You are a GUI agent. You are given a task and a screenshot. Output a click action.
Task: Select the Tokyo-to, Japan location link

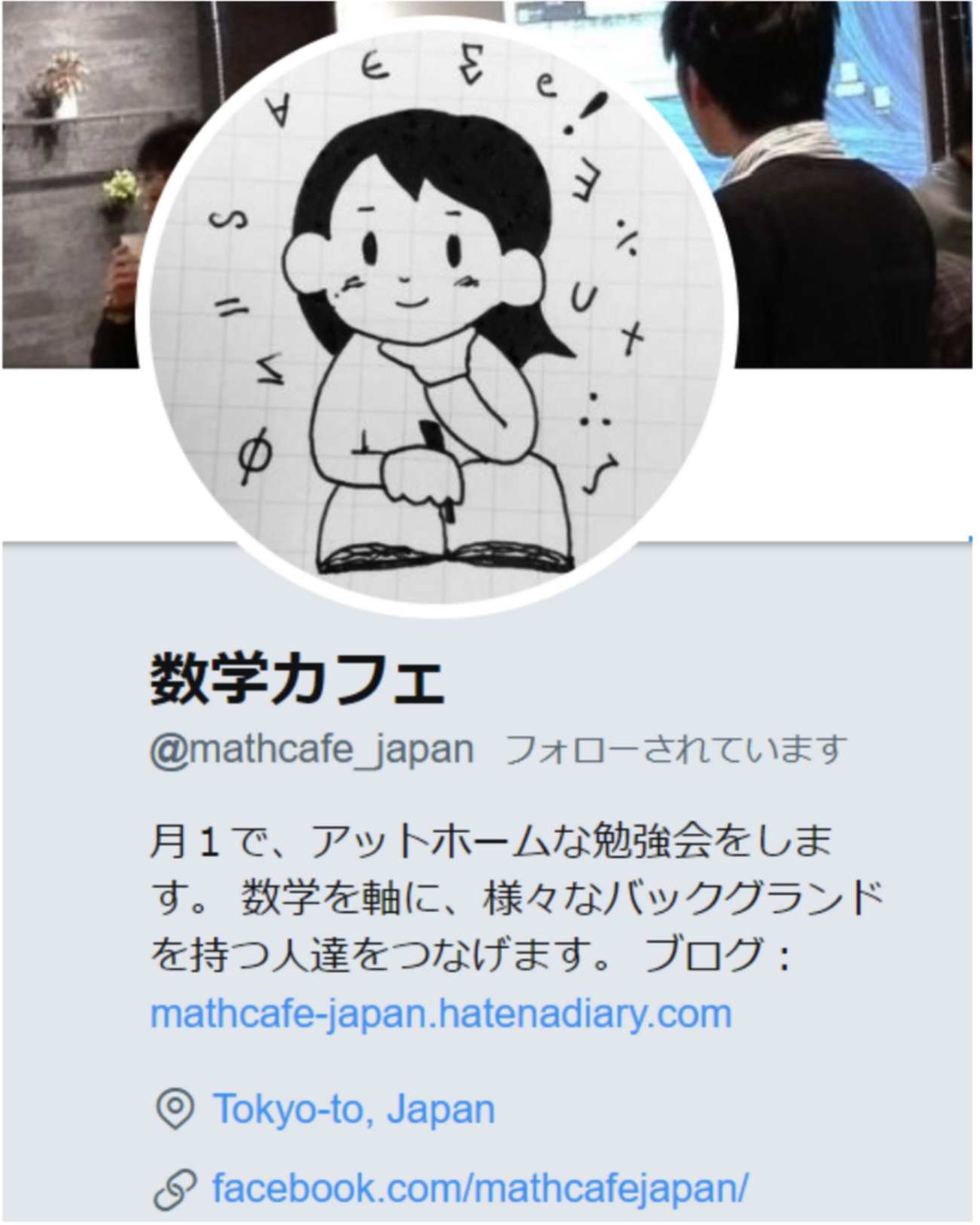click(x=354, y=1110)
